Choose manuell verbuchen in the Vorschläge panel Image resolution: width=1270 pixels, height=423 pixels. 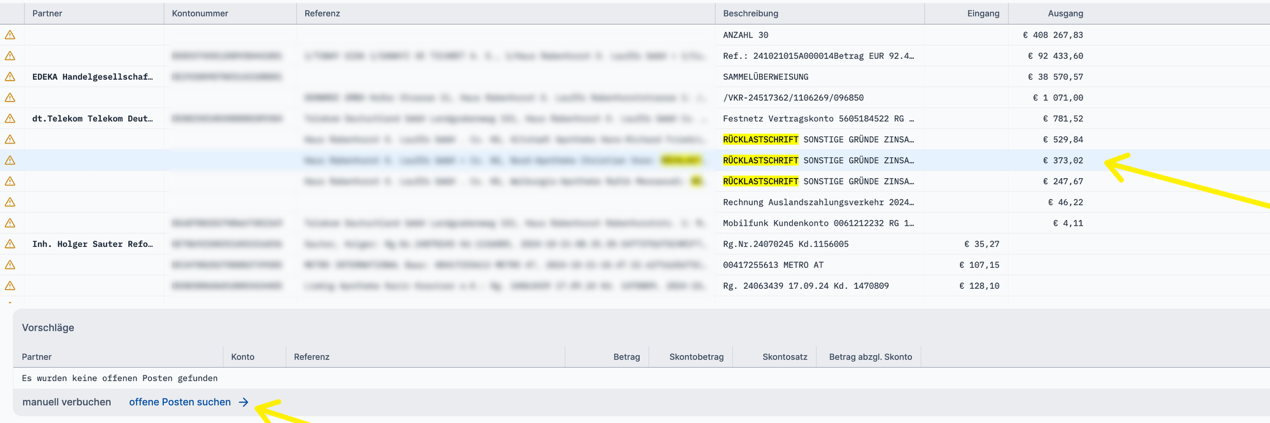point(66,402)
